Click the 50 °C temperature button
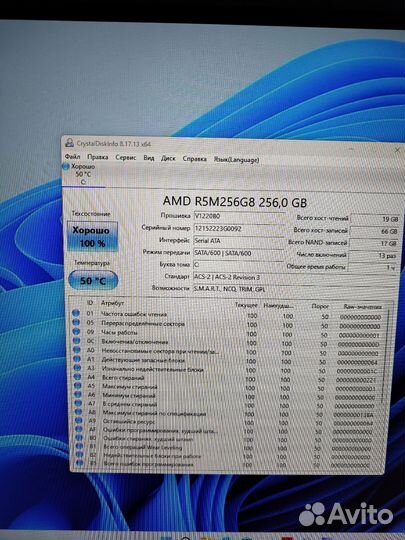The width and height of the screenshot is (405, 540). [x=93, y=280]
